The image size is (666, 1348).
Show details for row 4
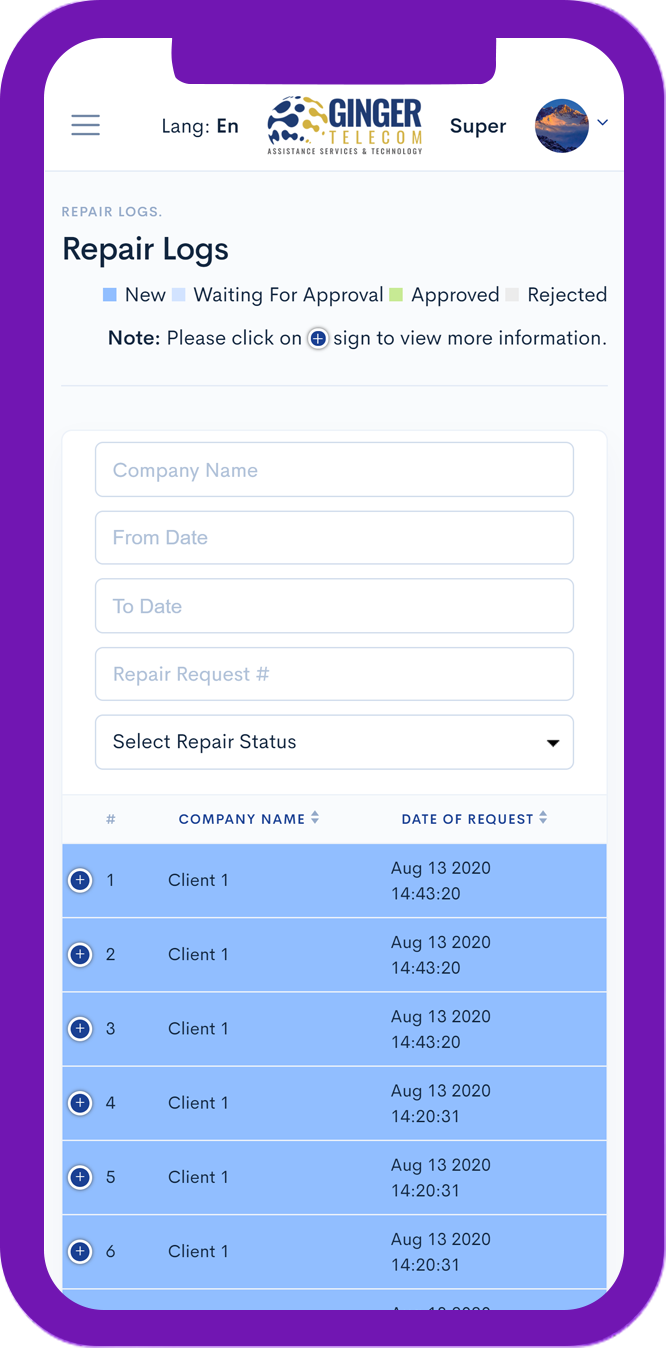tap(80, 1103)
